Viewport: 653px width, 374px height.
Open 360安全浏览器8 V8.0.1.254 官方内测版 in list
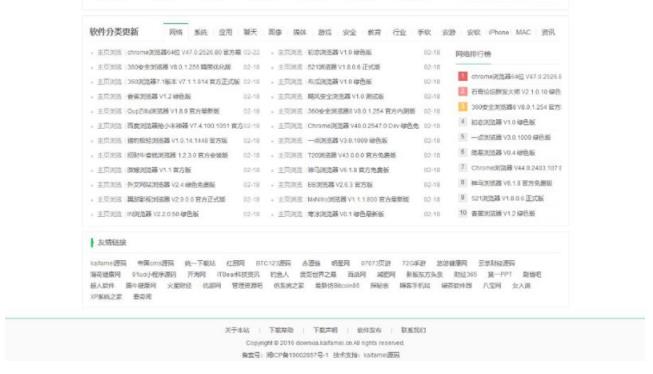point(361,111)
